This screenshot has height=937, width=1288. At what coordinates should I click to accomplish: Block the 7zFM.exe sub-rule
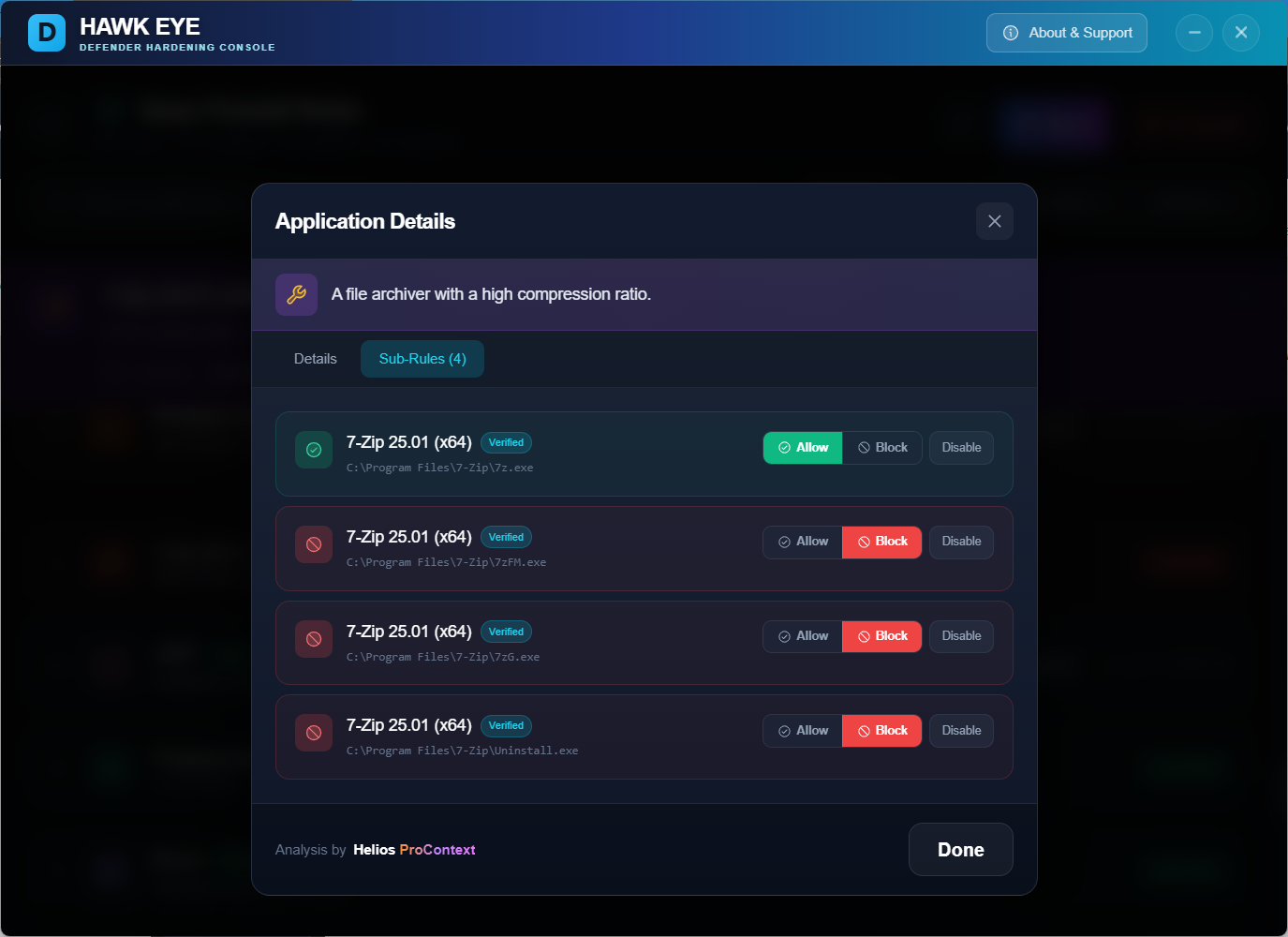pos(882,542)
